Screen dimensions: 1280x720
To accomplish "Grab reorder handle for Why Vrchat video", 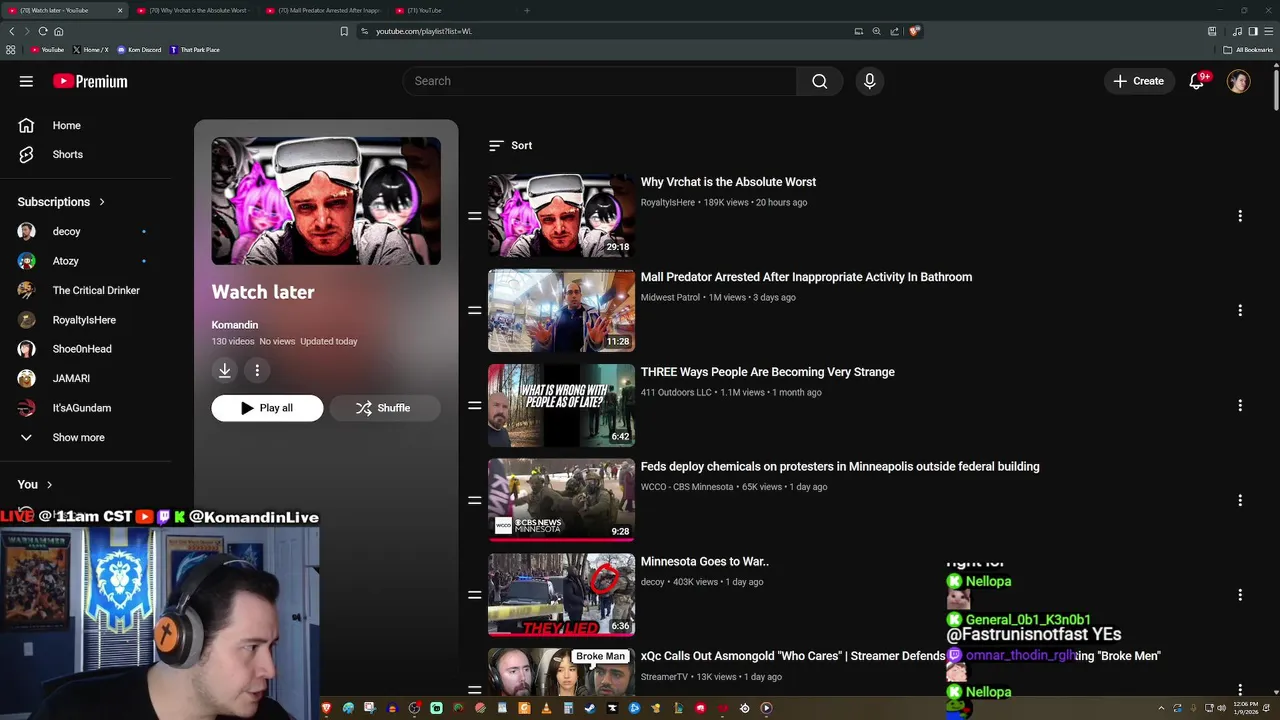I will pyautogui.click(x=475, y=216).
